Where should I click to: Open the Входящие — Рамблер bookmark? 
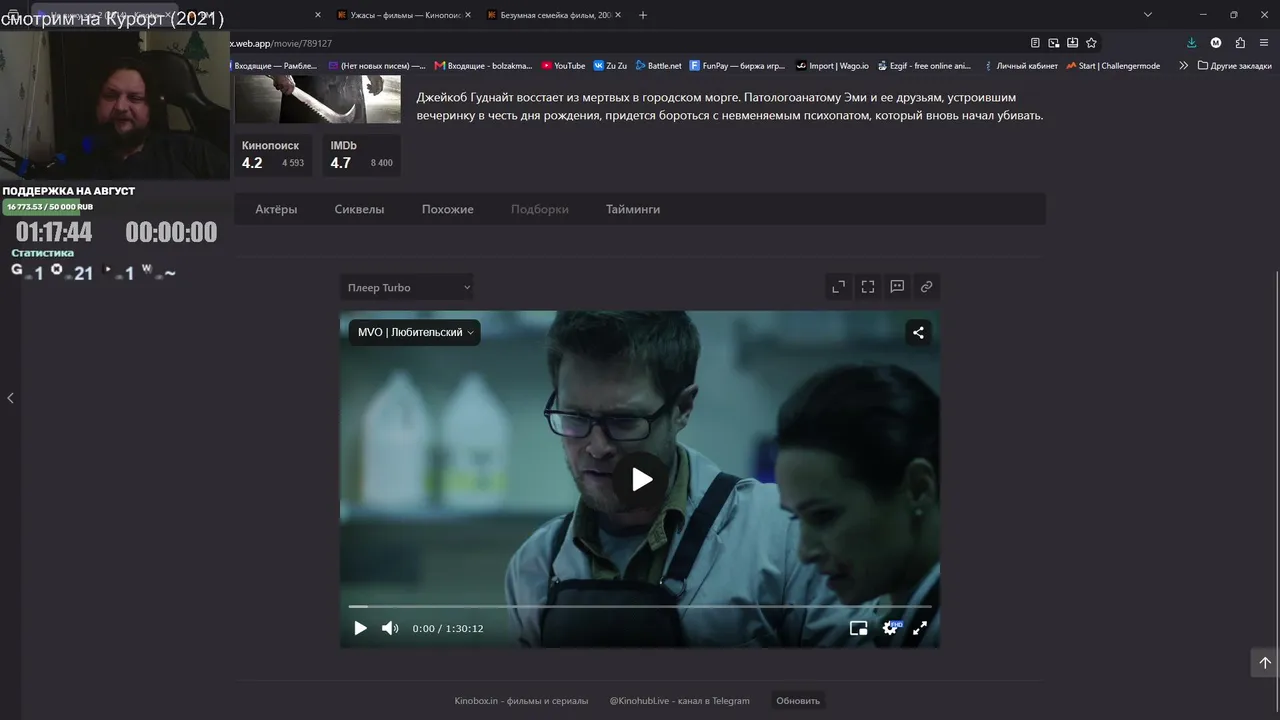(x=274, y=66)
